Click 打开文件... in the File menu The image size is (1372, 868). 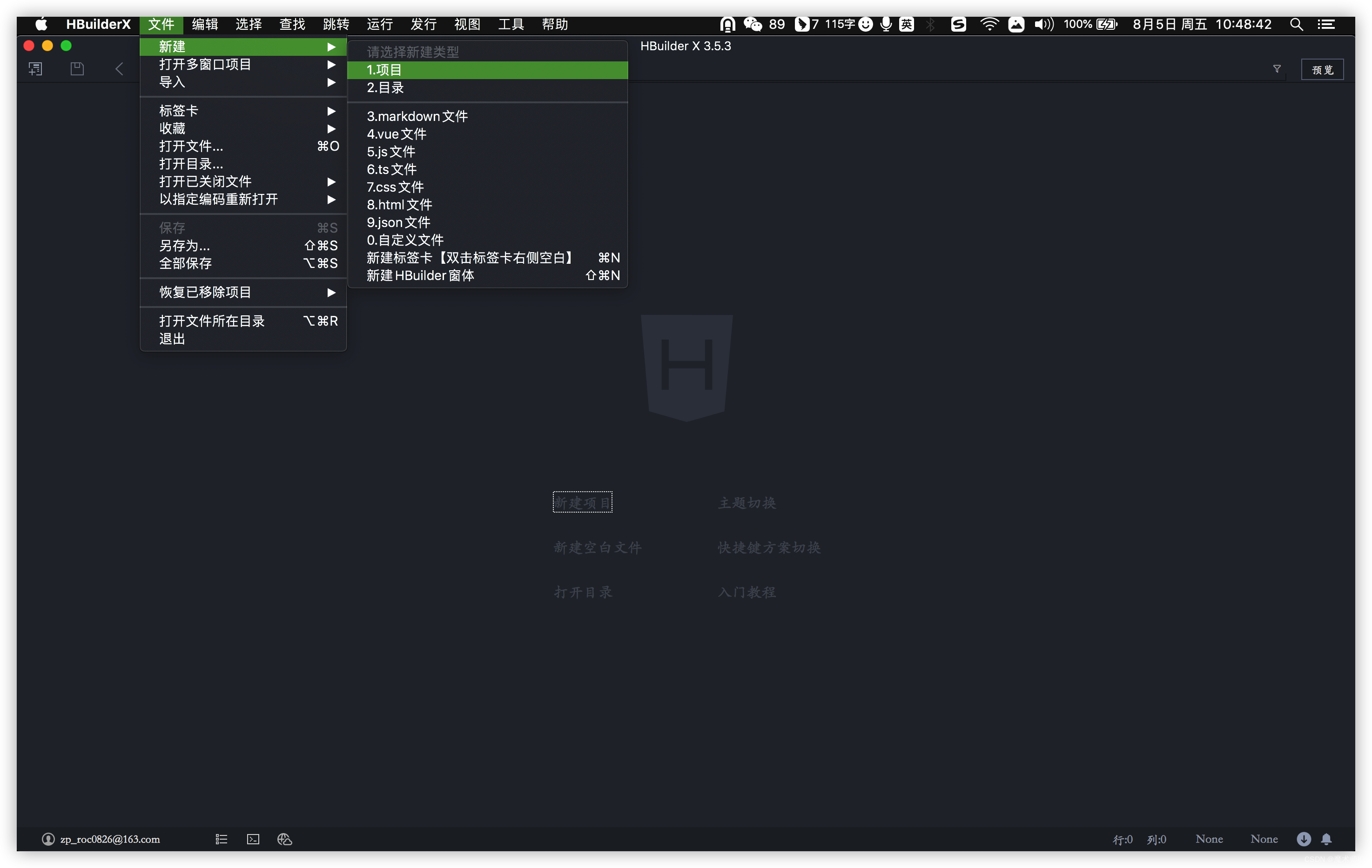243,146
